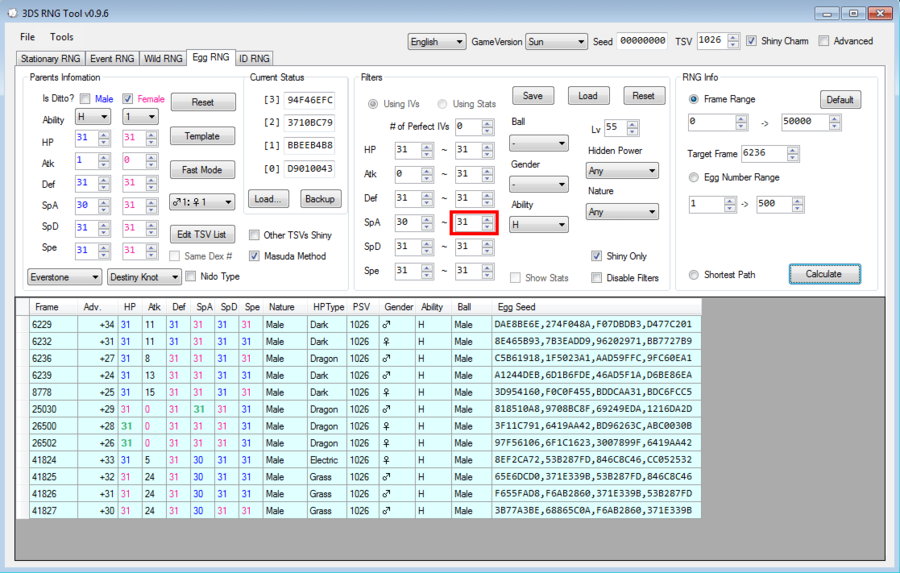This screenshot has width=900, height=573.
Task: Click the Atk filter minimum stepper
Action: 427,174
